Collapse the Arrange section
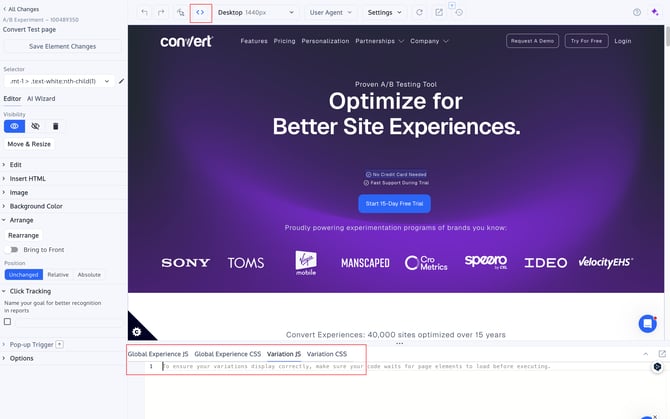This screenshot has width=670, height=419. [21, 220]
